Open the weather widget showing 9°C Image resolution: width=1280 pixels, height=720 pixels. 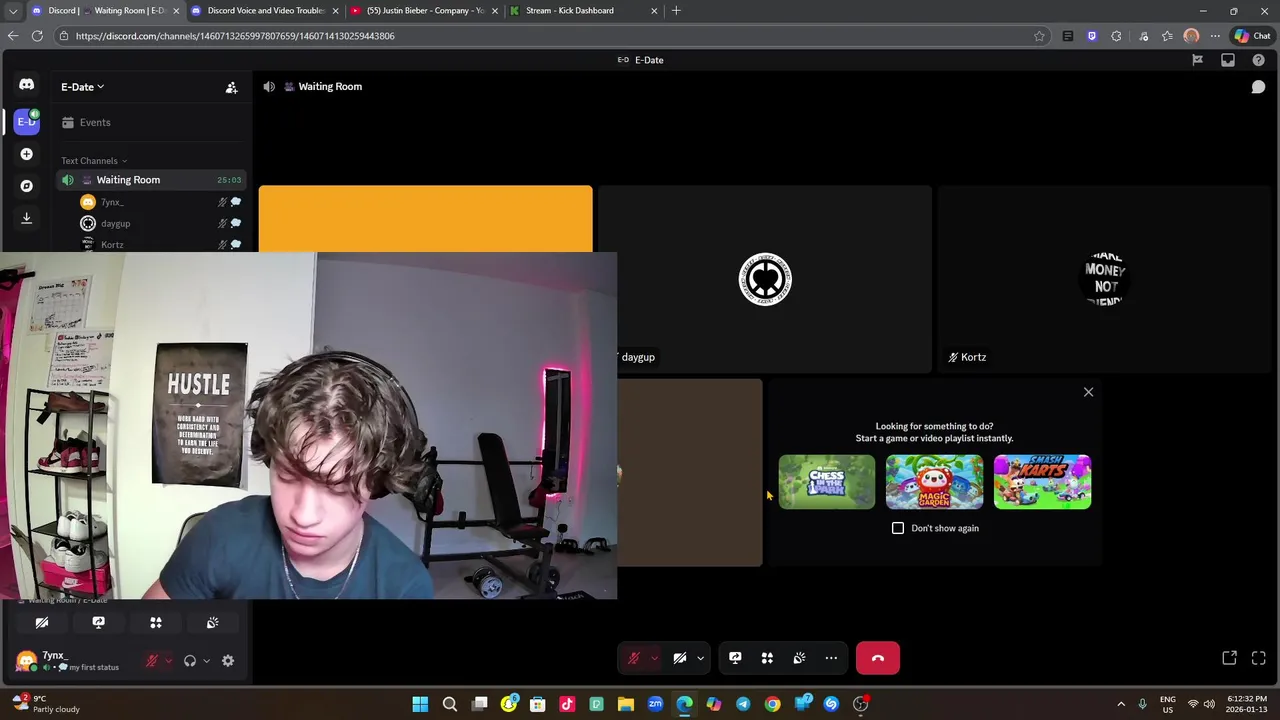pos(46,704)
